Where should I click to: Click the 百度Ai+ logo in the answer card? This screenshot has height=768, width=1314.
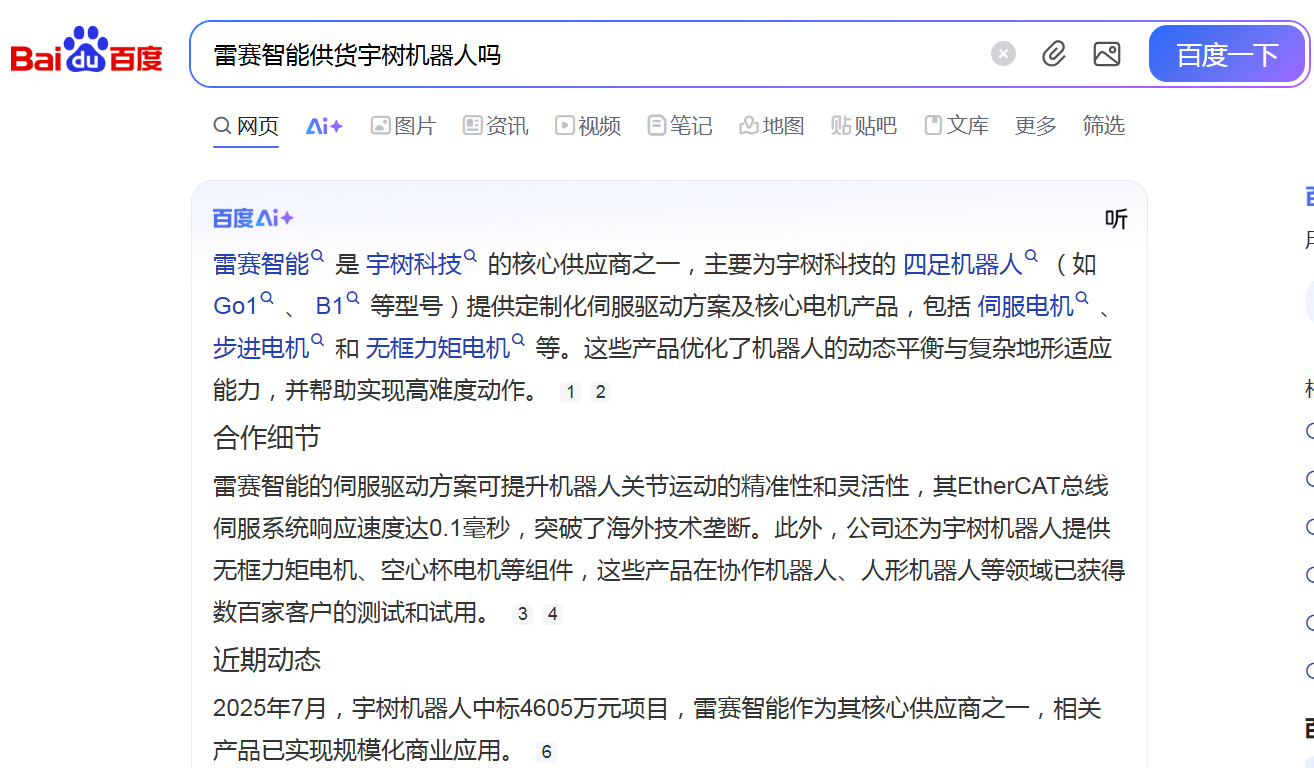pyautogui.click(x=253, y=218)
